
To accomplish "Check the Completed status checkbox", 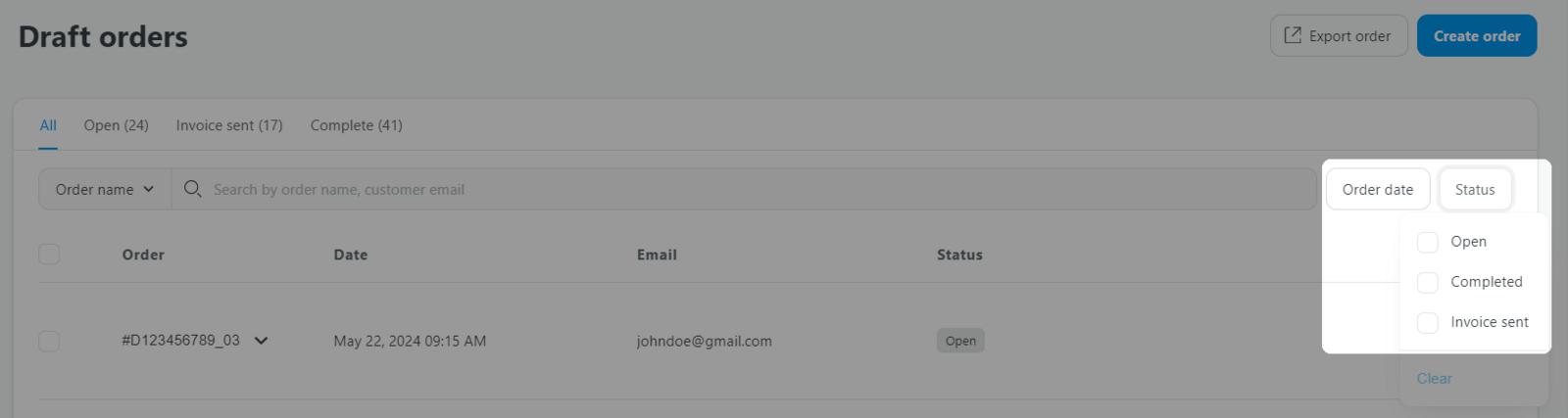I will point(1428,282).
